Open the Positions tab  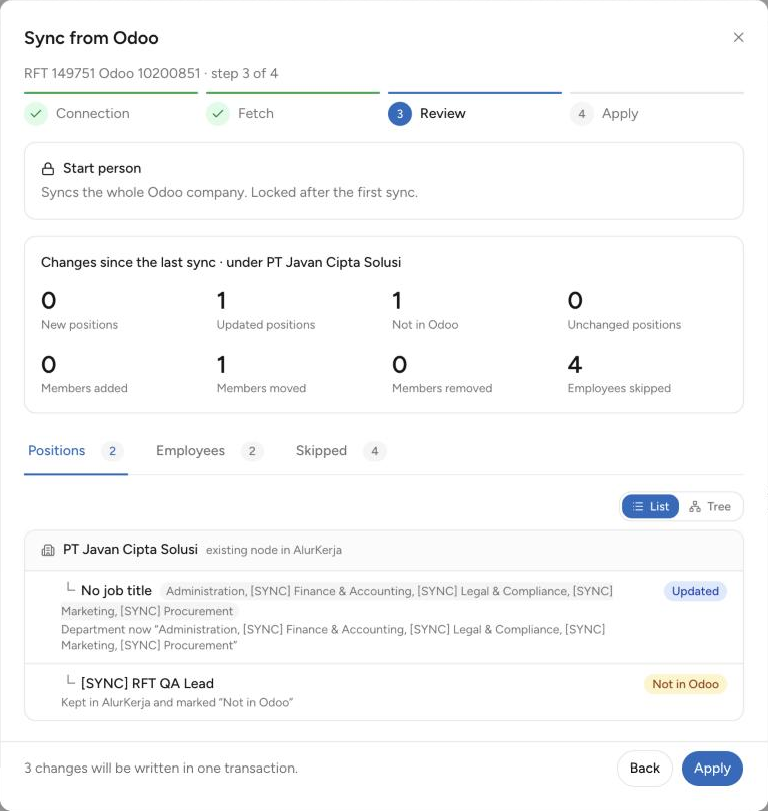(x=76, y=450)
